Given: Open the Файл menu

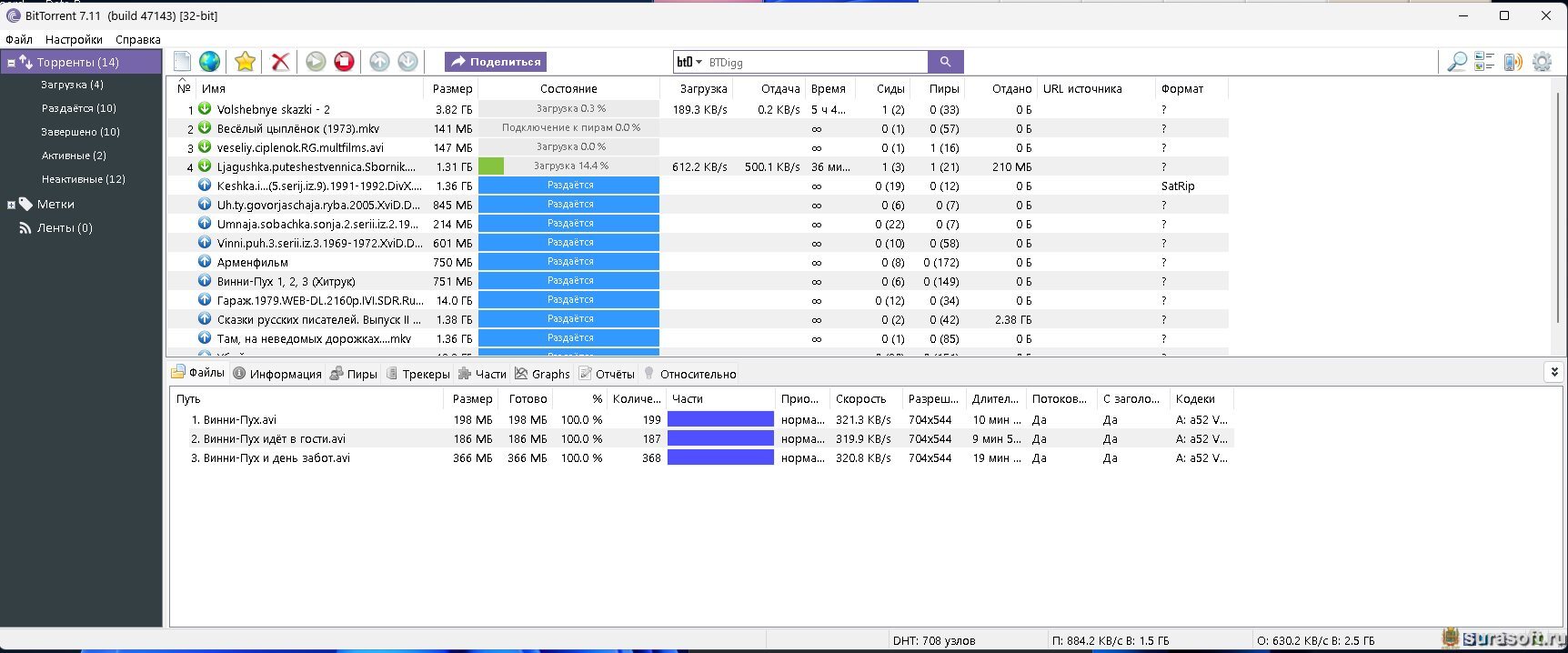Looking at the screenshot, I should (19, 39).
